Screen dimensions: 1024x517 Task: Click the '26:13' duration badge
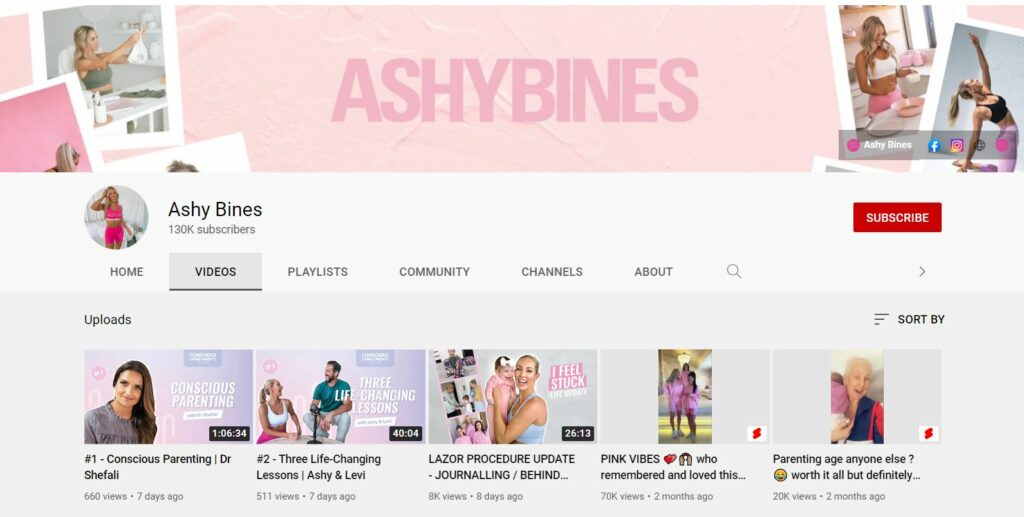577,433
